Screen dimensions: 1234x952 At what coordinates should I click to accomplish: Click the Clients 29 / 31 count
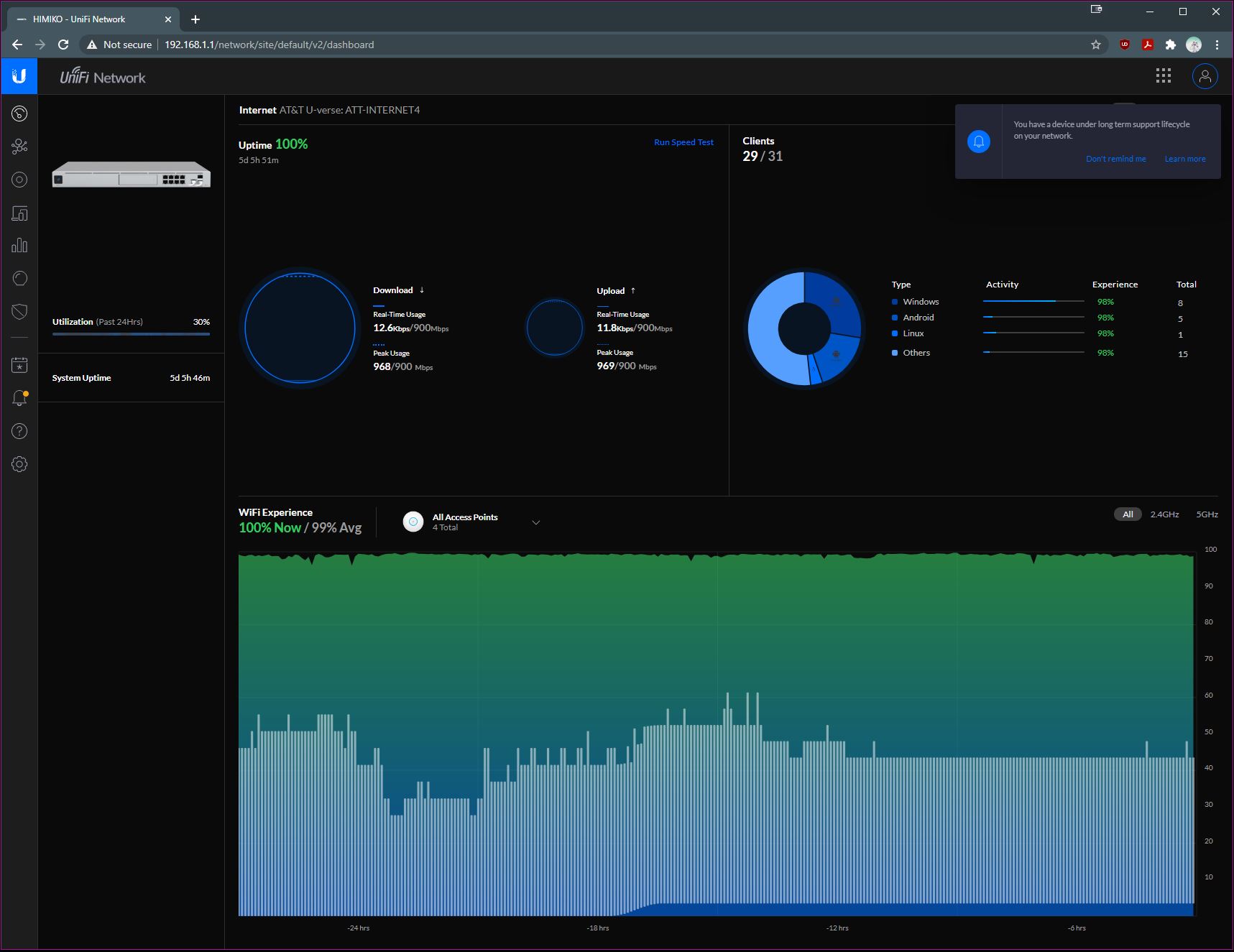coord(763,156)
